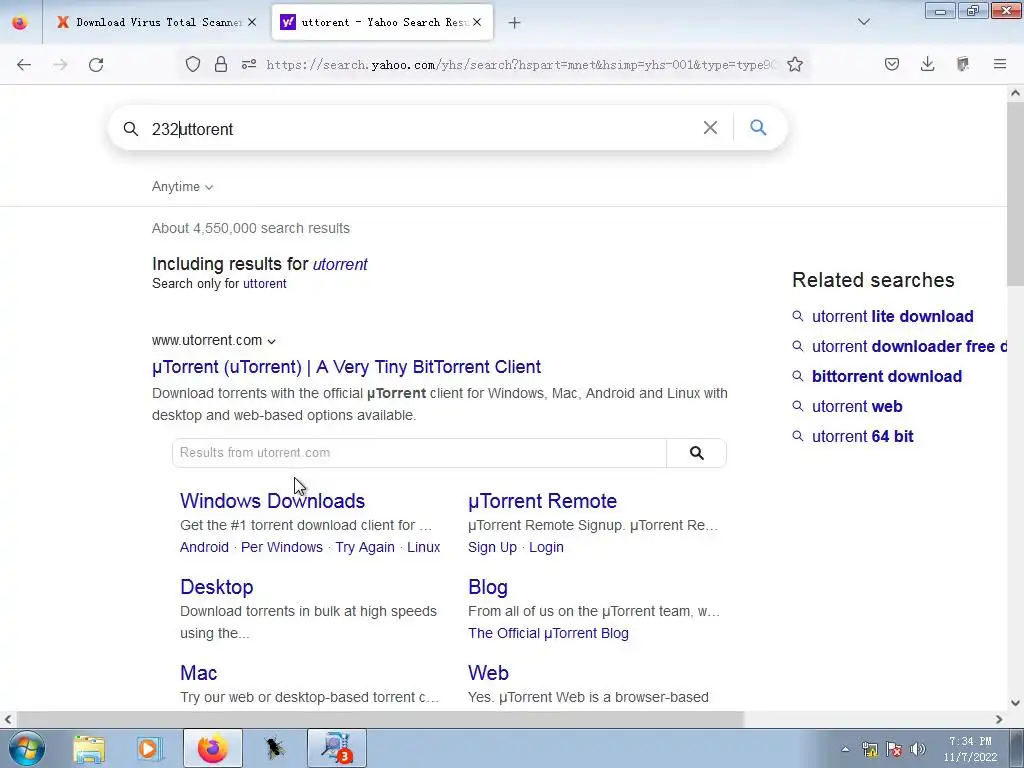Viewport: 1024px width, 768px height.
Task: Open the Per Windows sublink
Action: click(281, 547)
